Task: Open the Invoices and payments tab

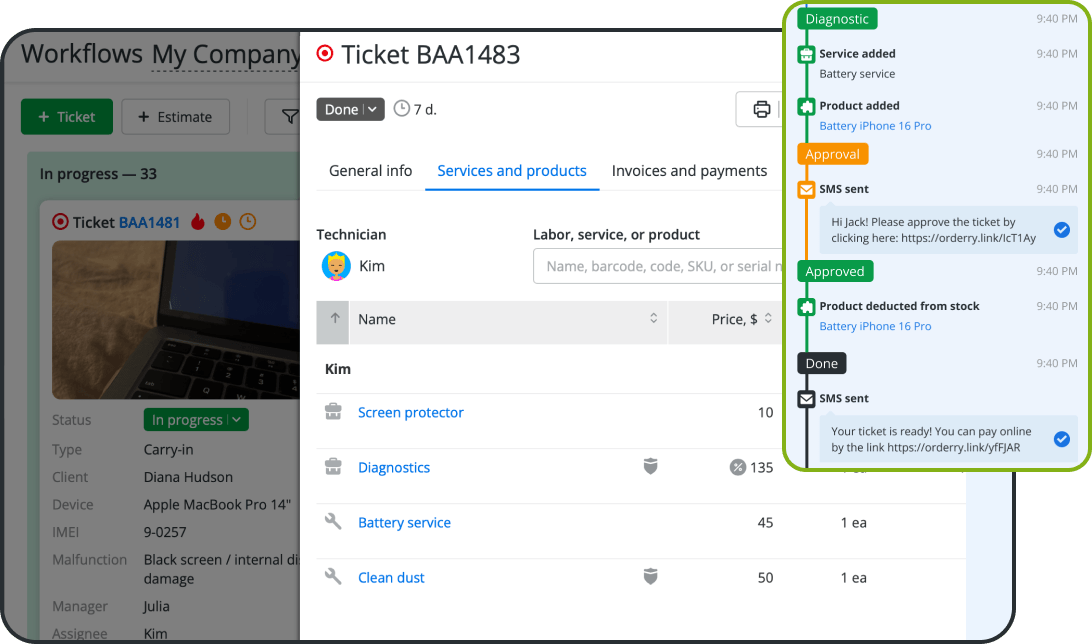Action: pos(689,171)
